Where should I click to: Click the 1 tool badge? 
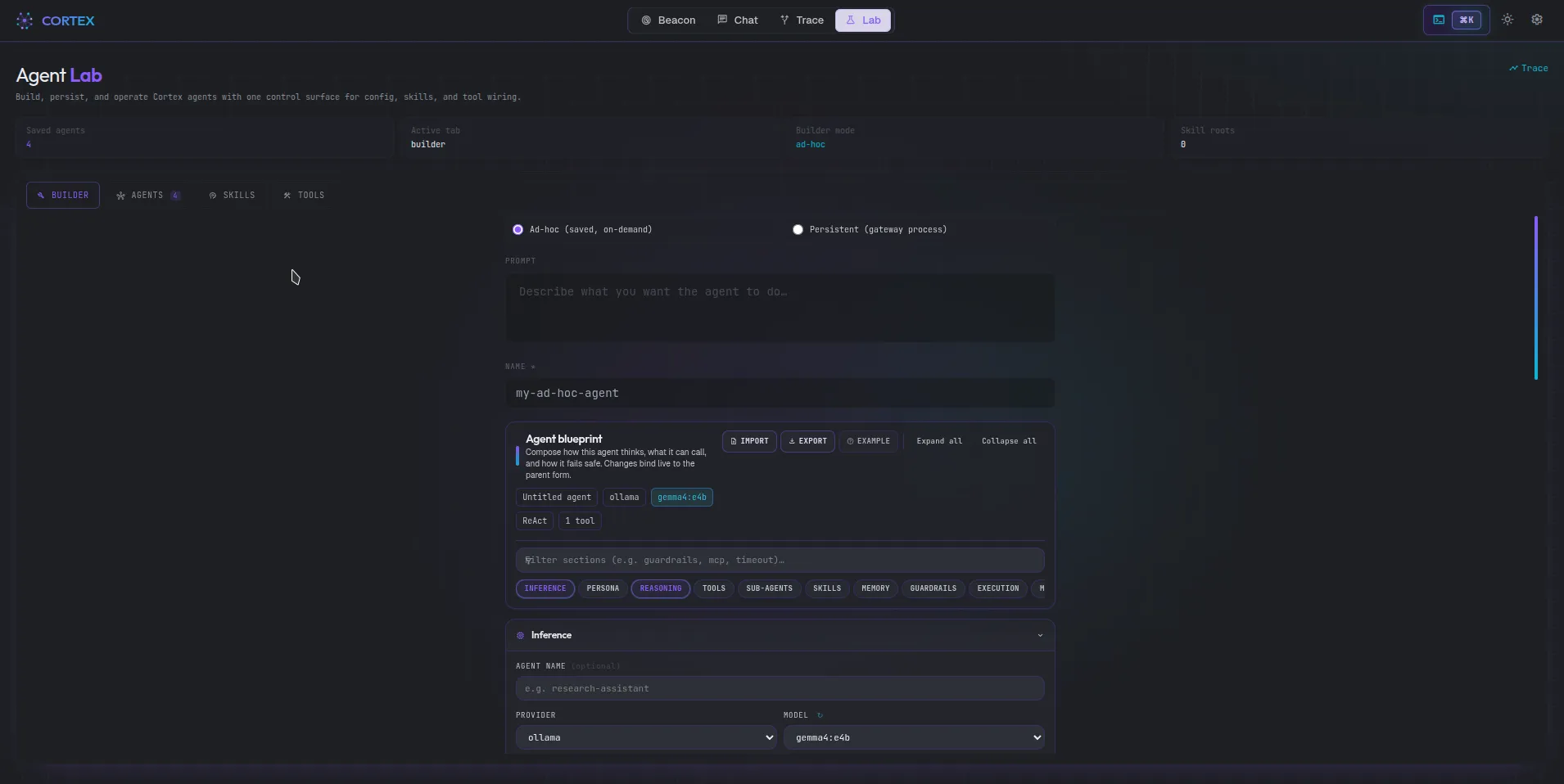[x=580, y=521]
